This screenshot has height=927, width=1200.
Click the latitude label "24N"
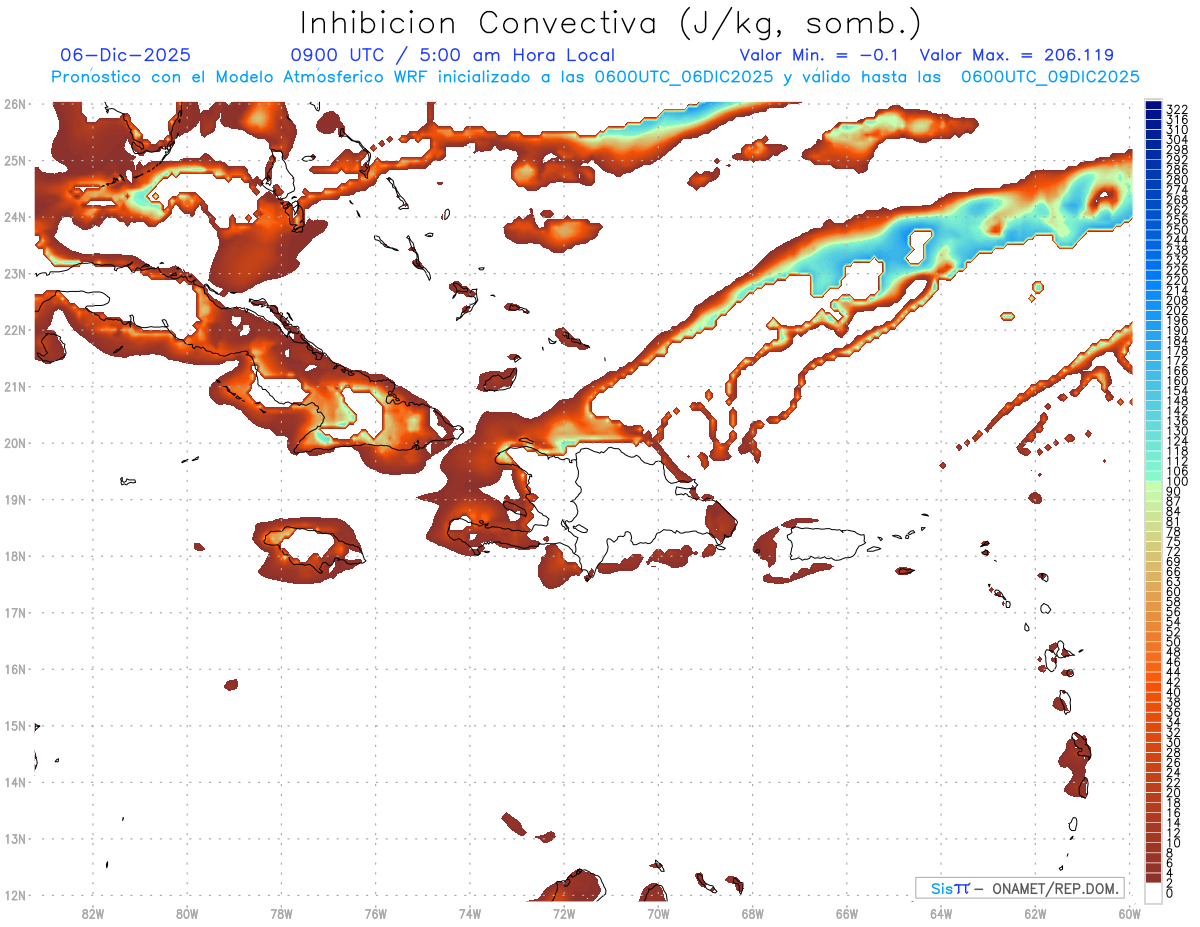[x=15, y=217]
